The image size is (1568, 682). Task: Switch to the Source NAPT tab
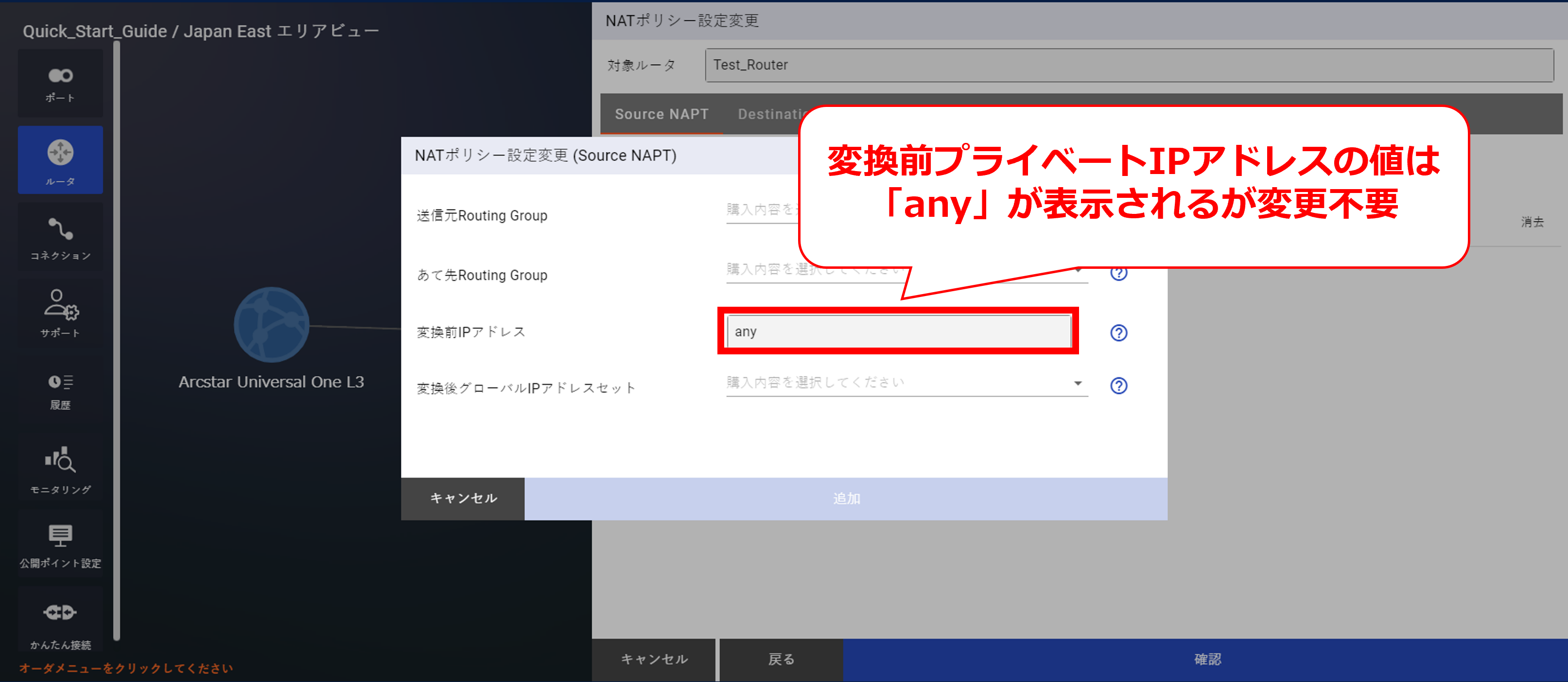point(661,114)
